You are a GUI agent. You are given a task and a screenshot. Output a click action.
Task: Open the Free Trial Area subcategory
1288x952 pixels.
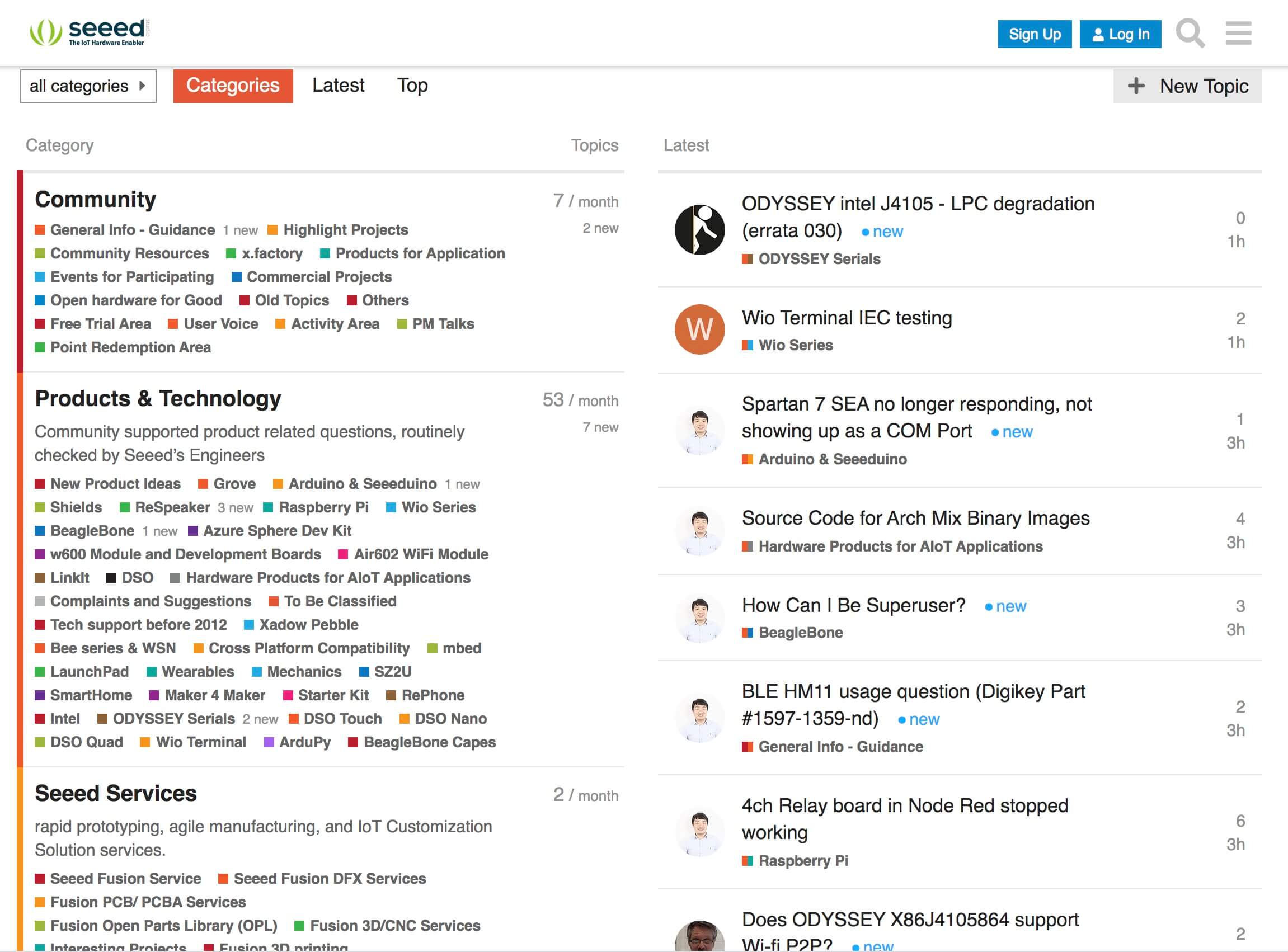click(x=93, y=324)
